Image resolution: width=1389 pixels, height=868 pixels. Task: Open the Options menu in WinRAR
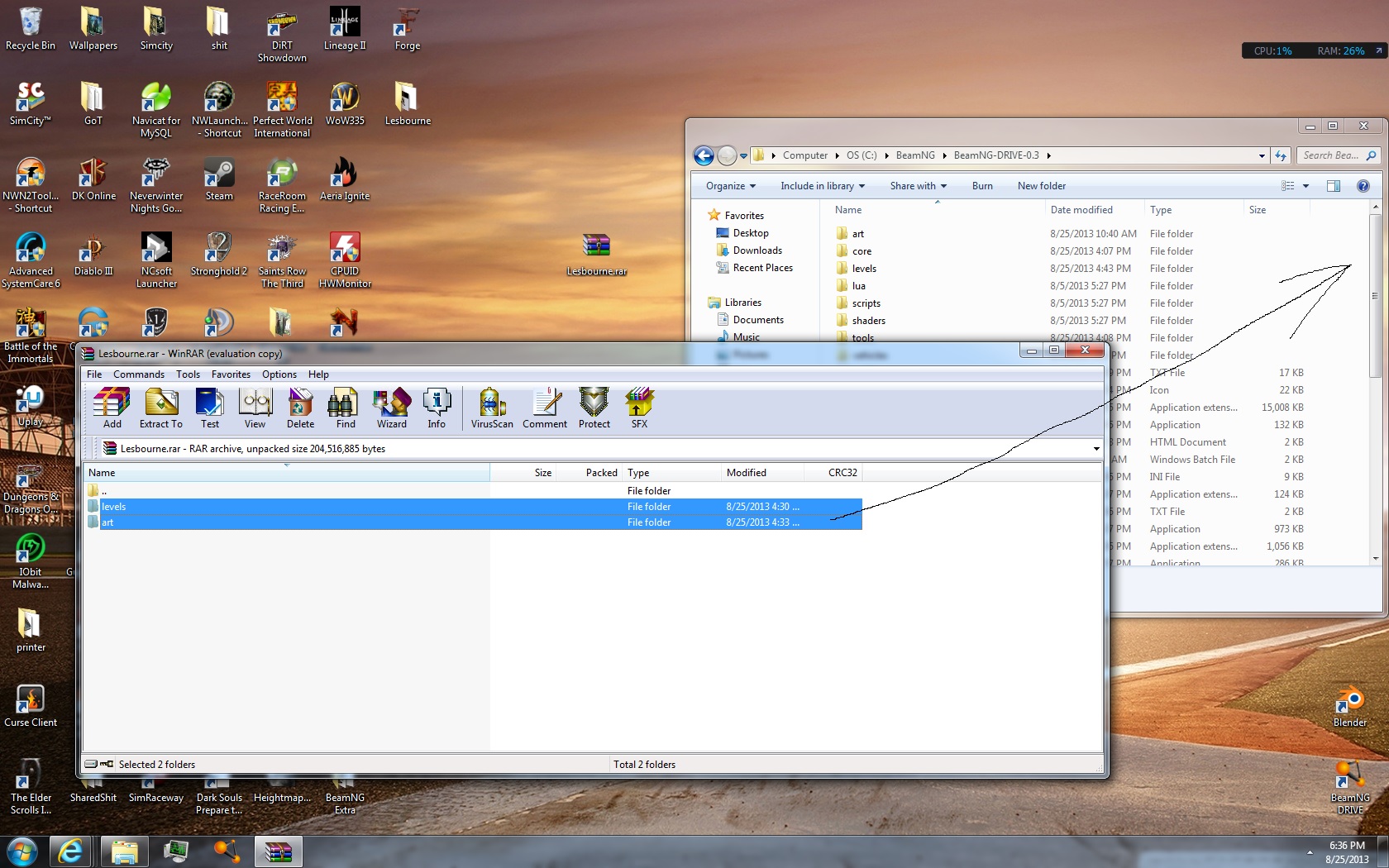tap(279, 374)
